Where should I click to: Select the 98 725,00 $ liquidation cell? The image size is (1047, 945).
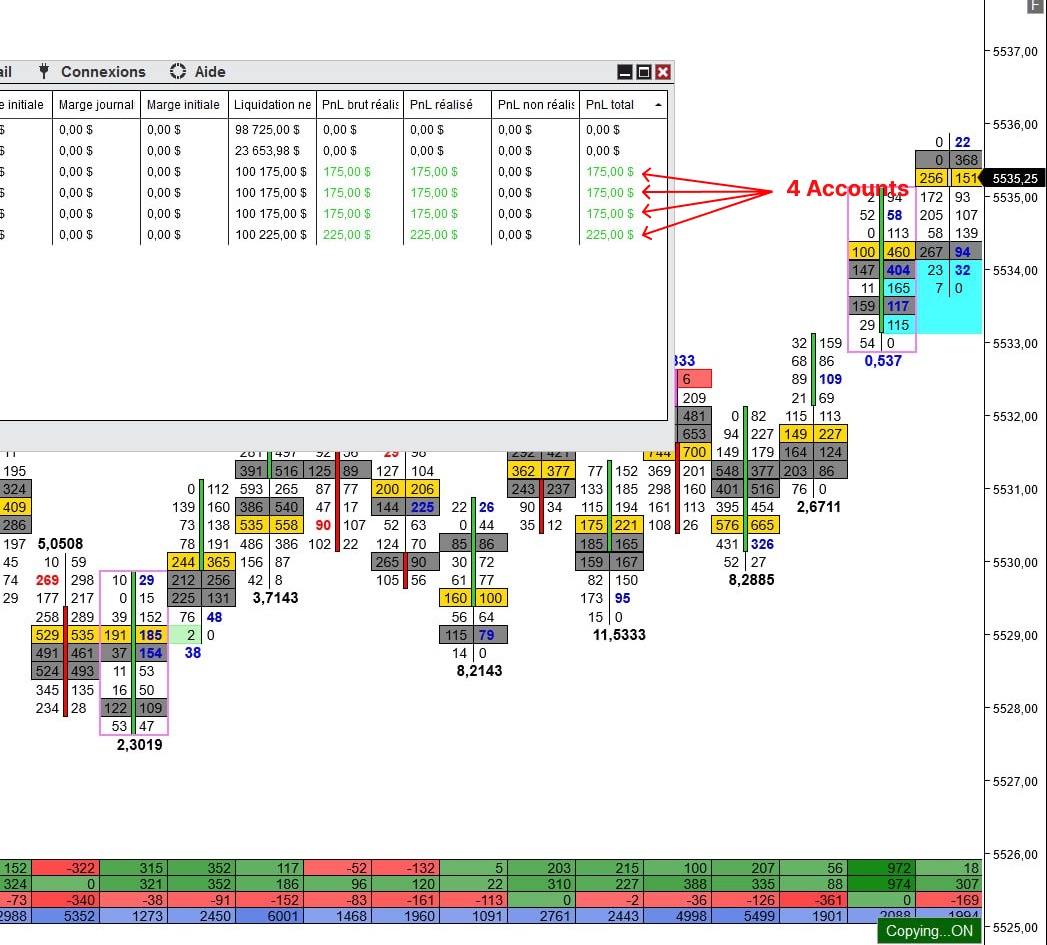pyautogui.click(x=267, y=130)
